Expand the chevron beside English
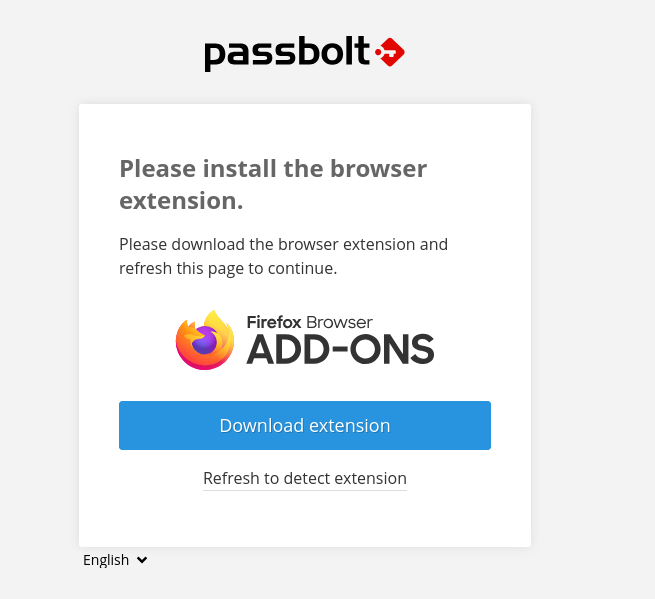The image size is (655, 599). click(x=142, y=560)
